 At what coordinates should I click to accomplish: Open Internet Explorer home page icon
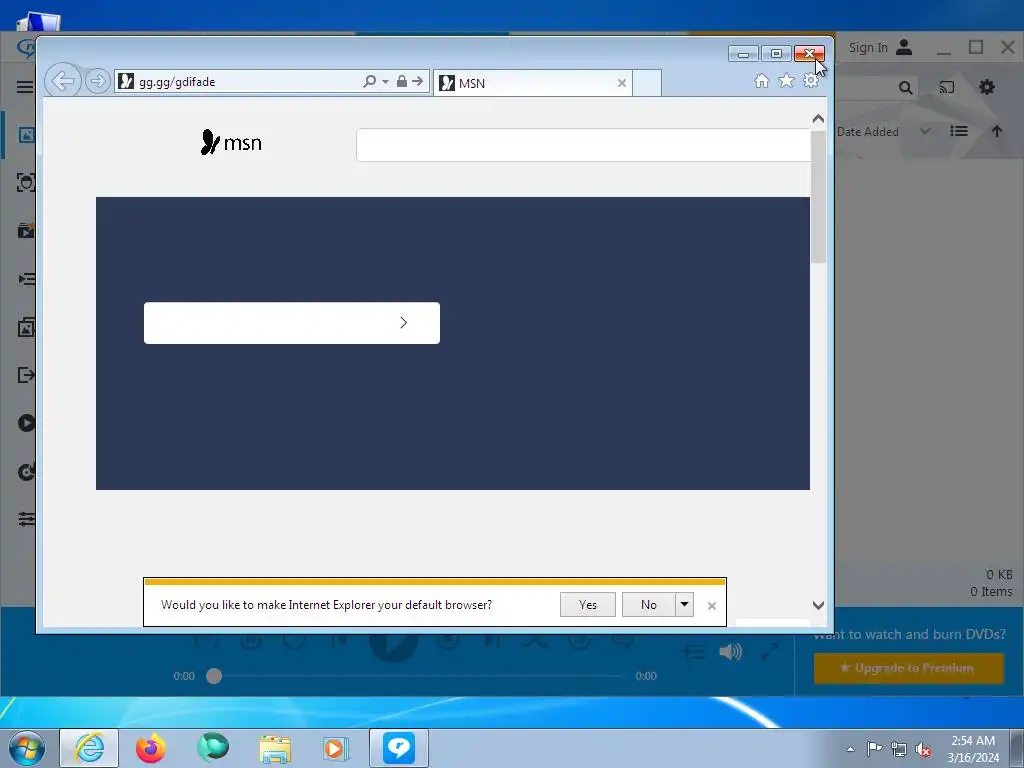coord(761,81)
